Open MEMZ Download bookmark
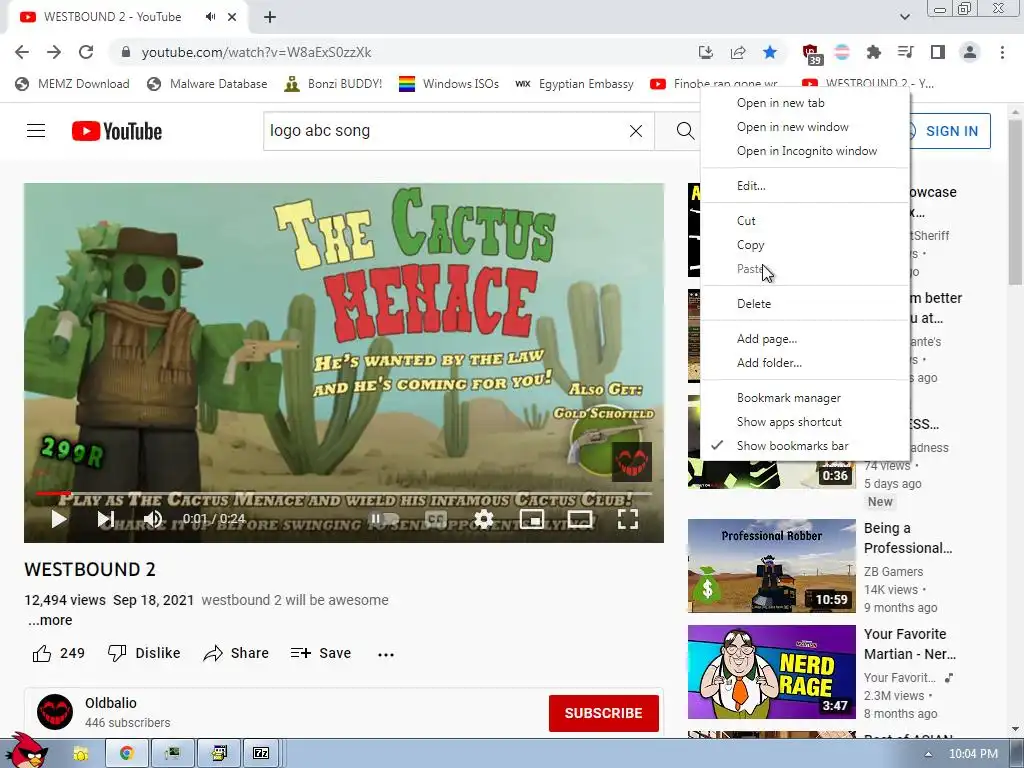 tap(72, 84)
